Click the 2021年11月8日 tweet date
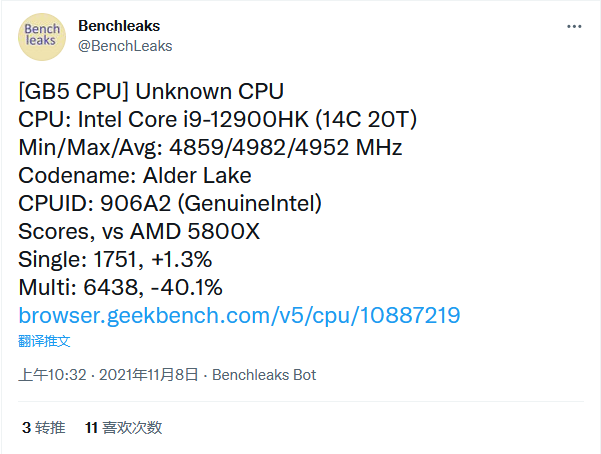This screenshot has height=454, width=601. click(x=147, y=375)
